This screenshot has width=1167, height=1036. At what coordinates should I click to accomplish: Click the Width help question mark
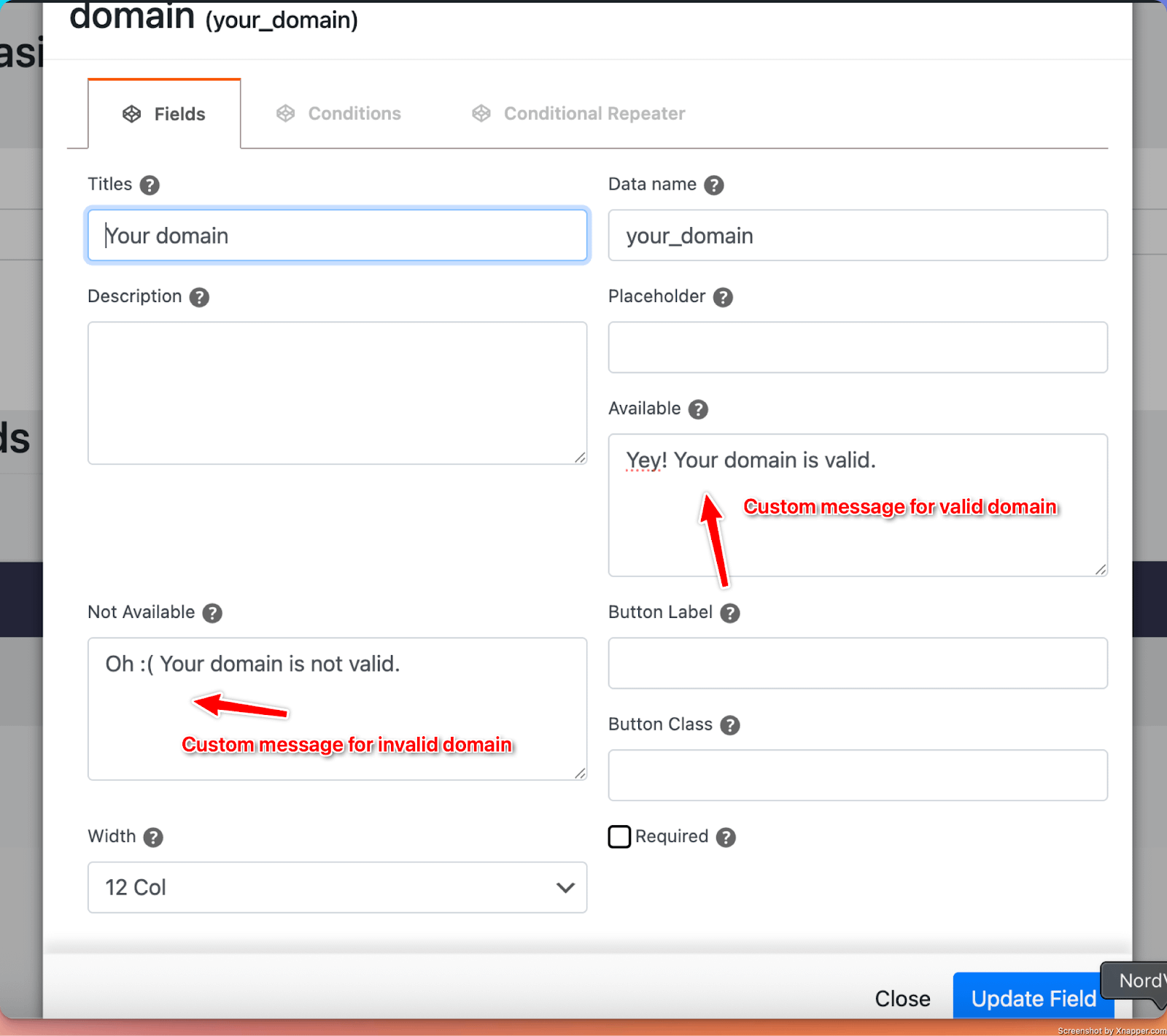[x=153, y=837]
